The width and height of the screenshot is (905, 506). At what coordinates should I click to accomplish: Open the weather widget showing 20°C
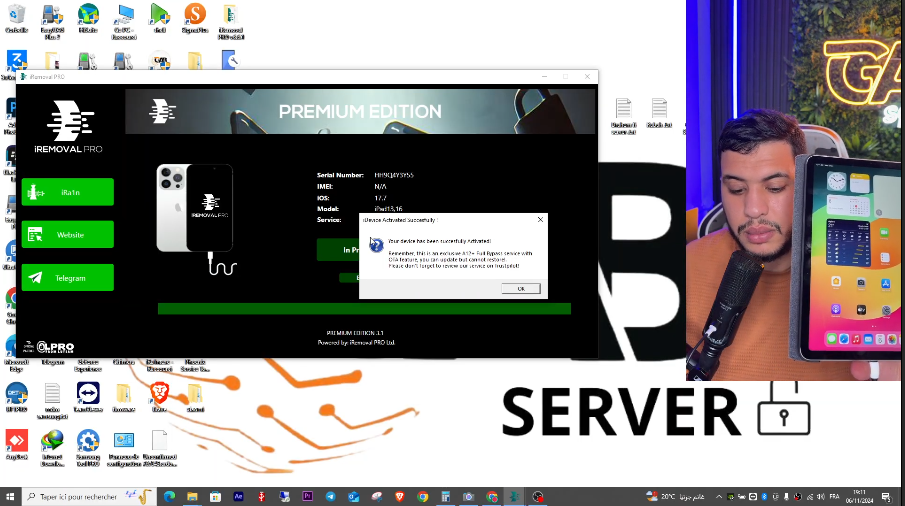pos(675,496)
